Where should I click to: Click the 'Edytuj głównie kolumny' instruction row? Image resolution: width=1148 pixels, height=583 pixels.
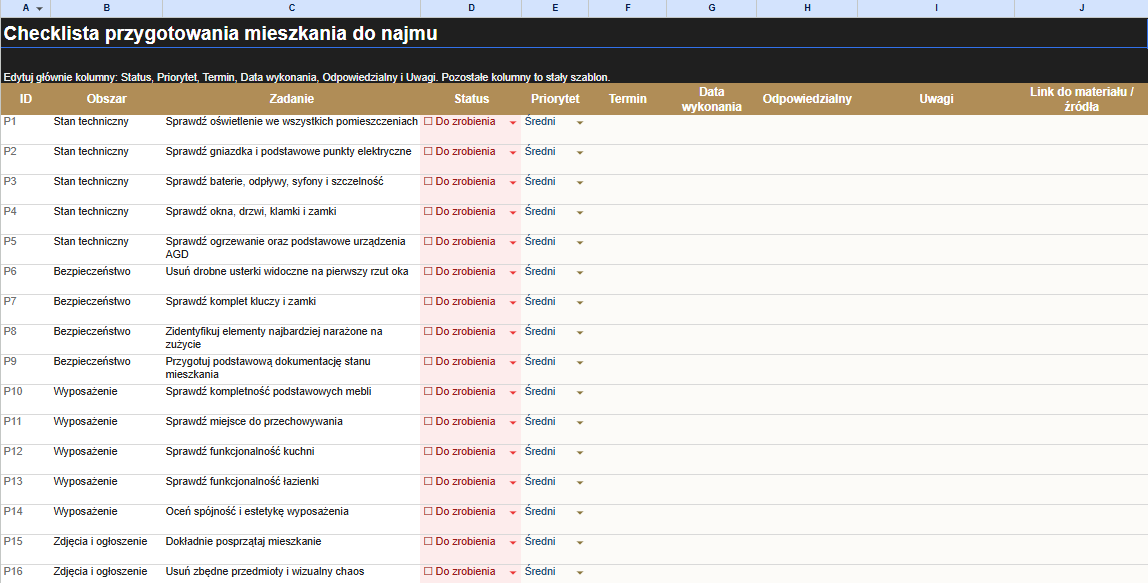[300, 76]
